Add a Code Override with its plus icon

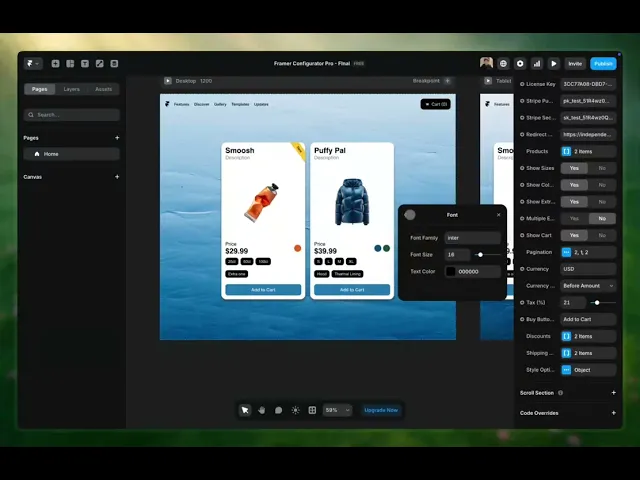[613, 413]
